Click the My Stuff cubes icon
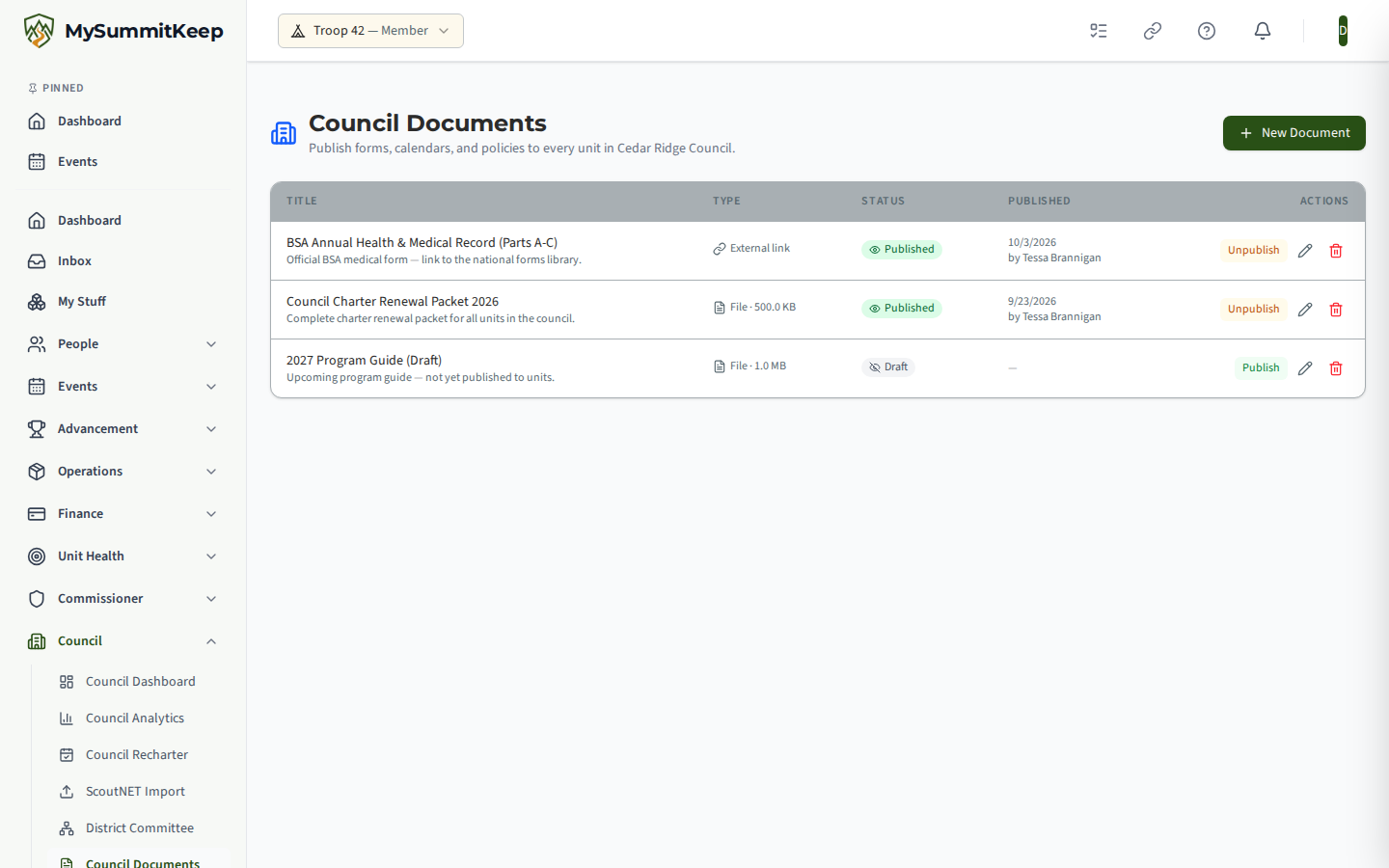Image resolution: width=1389 pixels, height=868 pixels. coord(37,302)
